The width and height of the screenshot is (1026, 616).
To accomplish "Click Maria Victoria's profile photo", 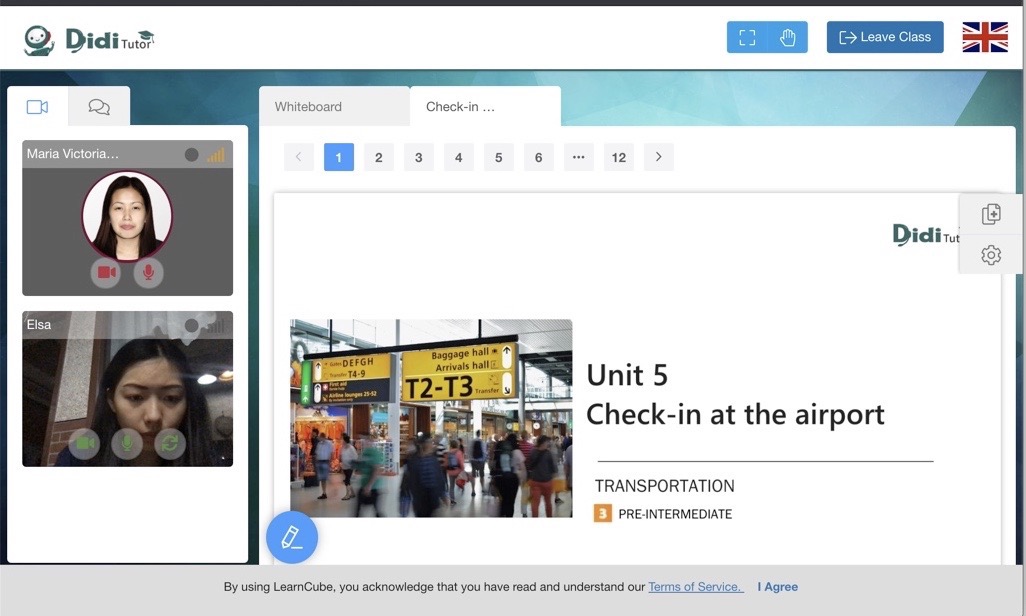I will (x=127, y=216).
